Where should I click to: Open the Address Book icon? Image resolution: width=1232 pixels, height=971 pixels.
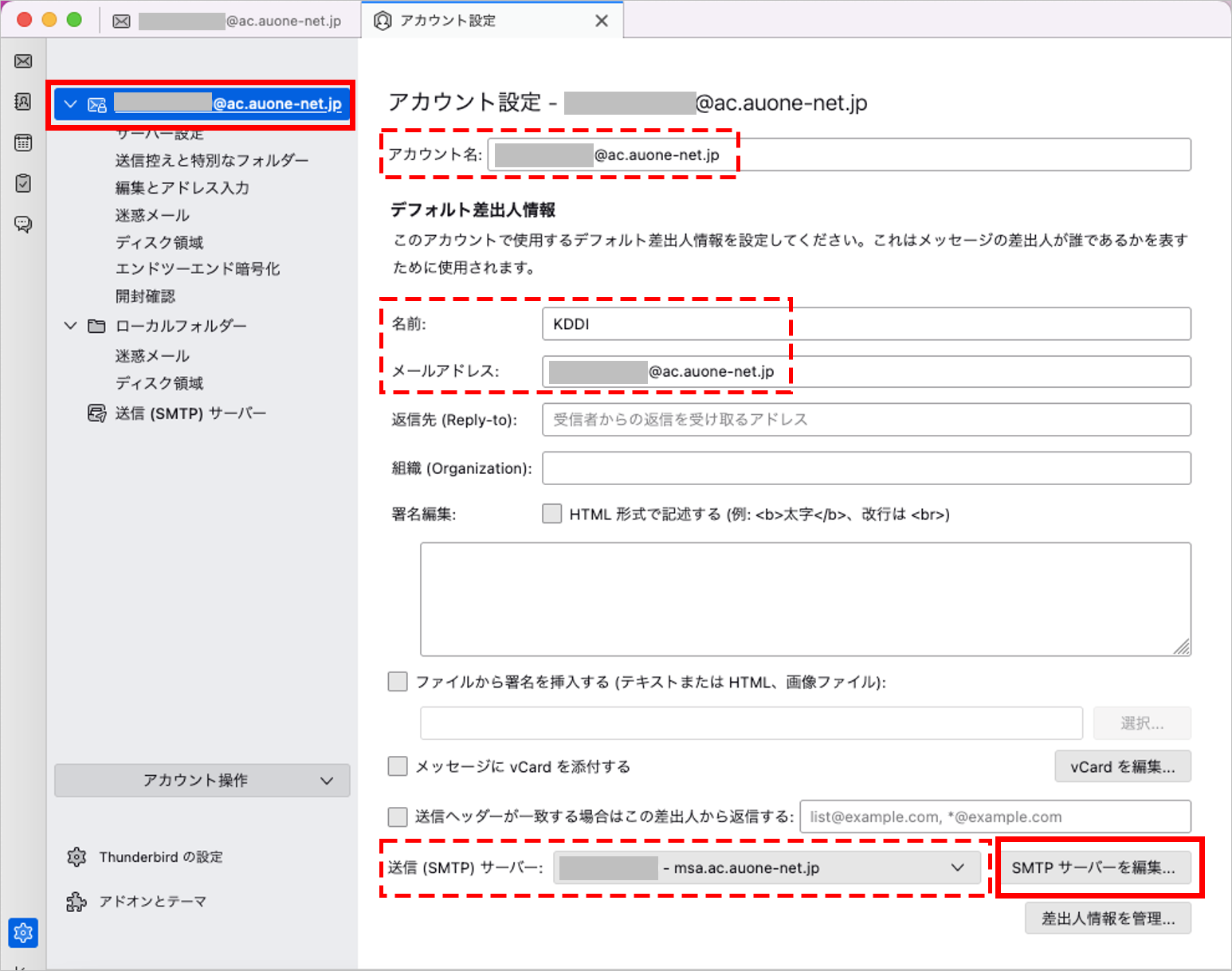[22, 102]
